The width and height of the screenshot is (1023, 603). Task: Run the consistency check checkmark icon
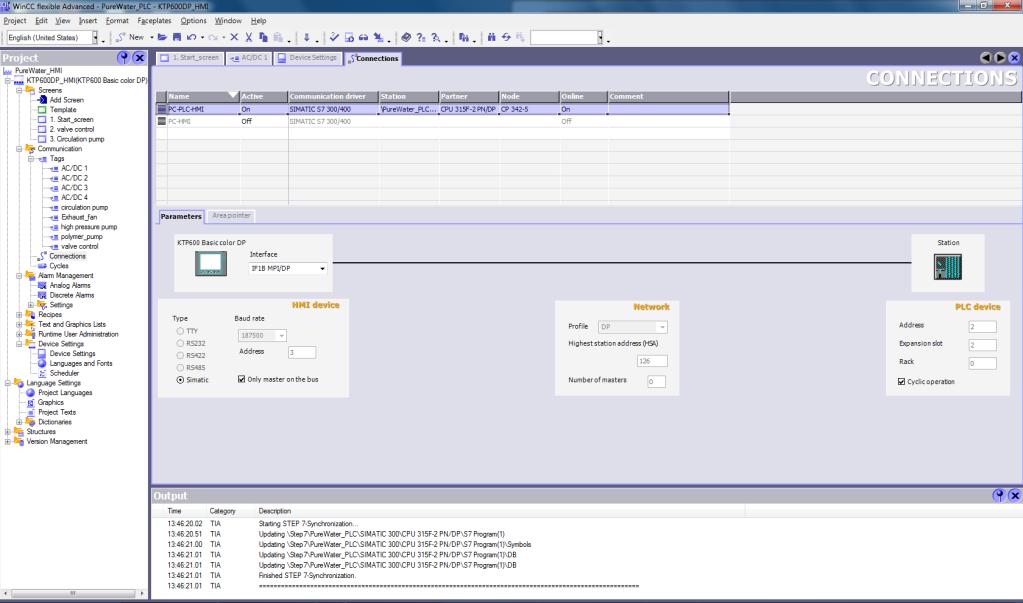(x=334, y=37)
